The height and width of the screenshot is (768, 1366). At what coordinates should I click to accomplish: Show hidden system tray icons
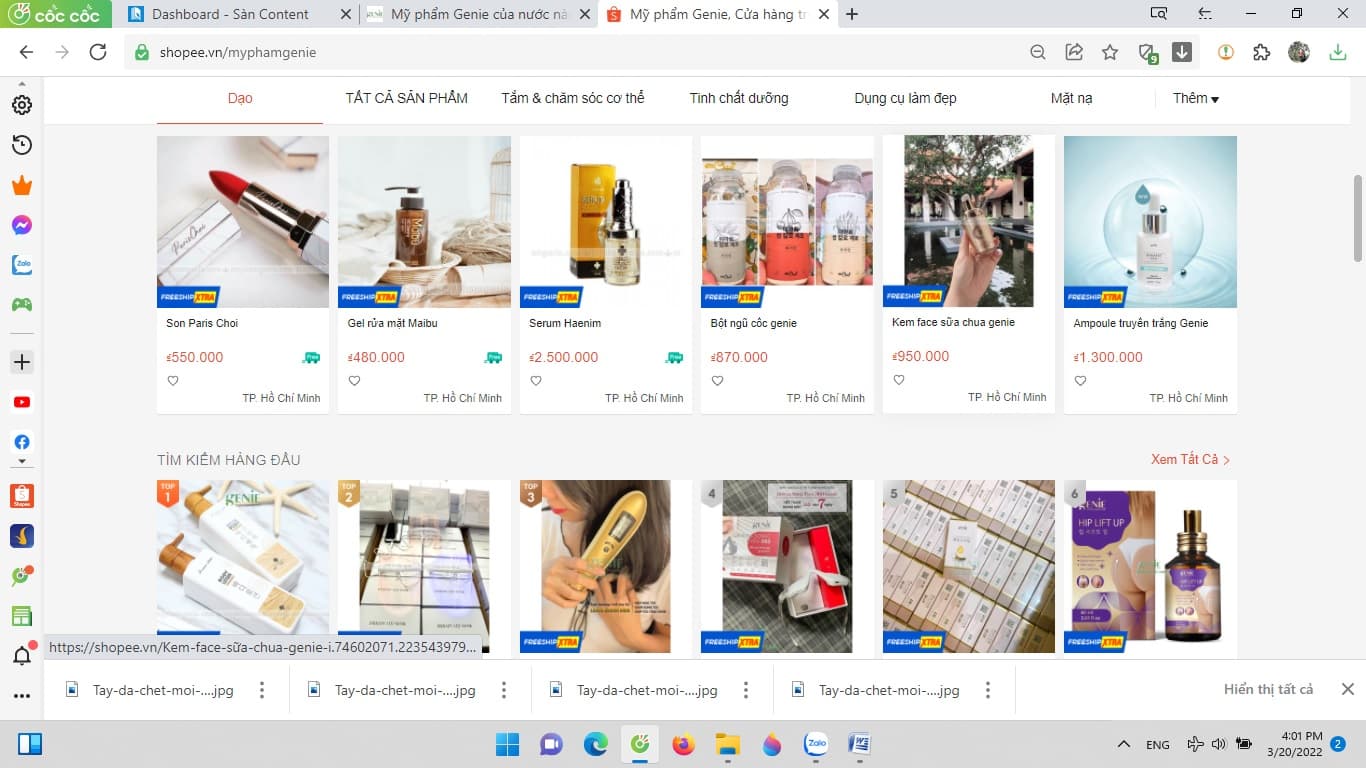[x=1124, y=744]
